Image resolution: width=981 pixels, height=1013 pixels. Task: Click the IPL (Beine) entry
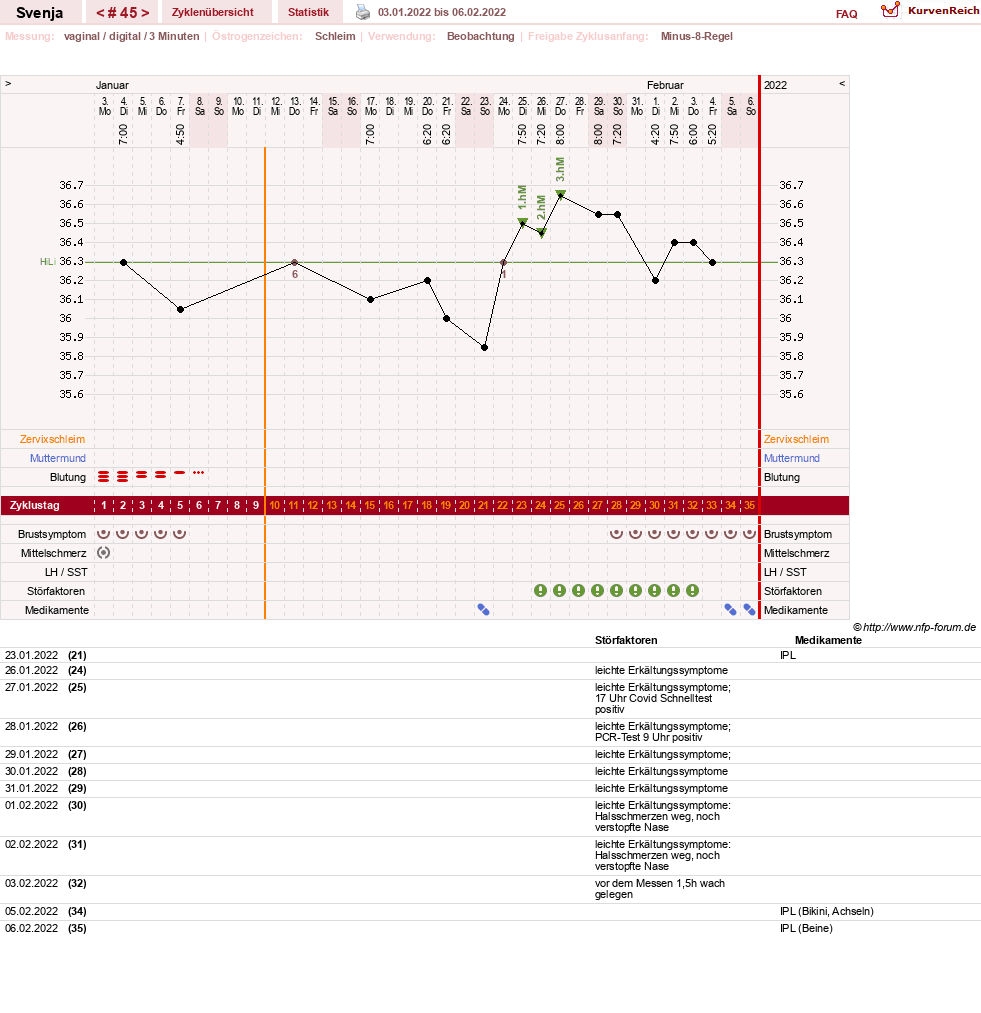tap(806, 928)
